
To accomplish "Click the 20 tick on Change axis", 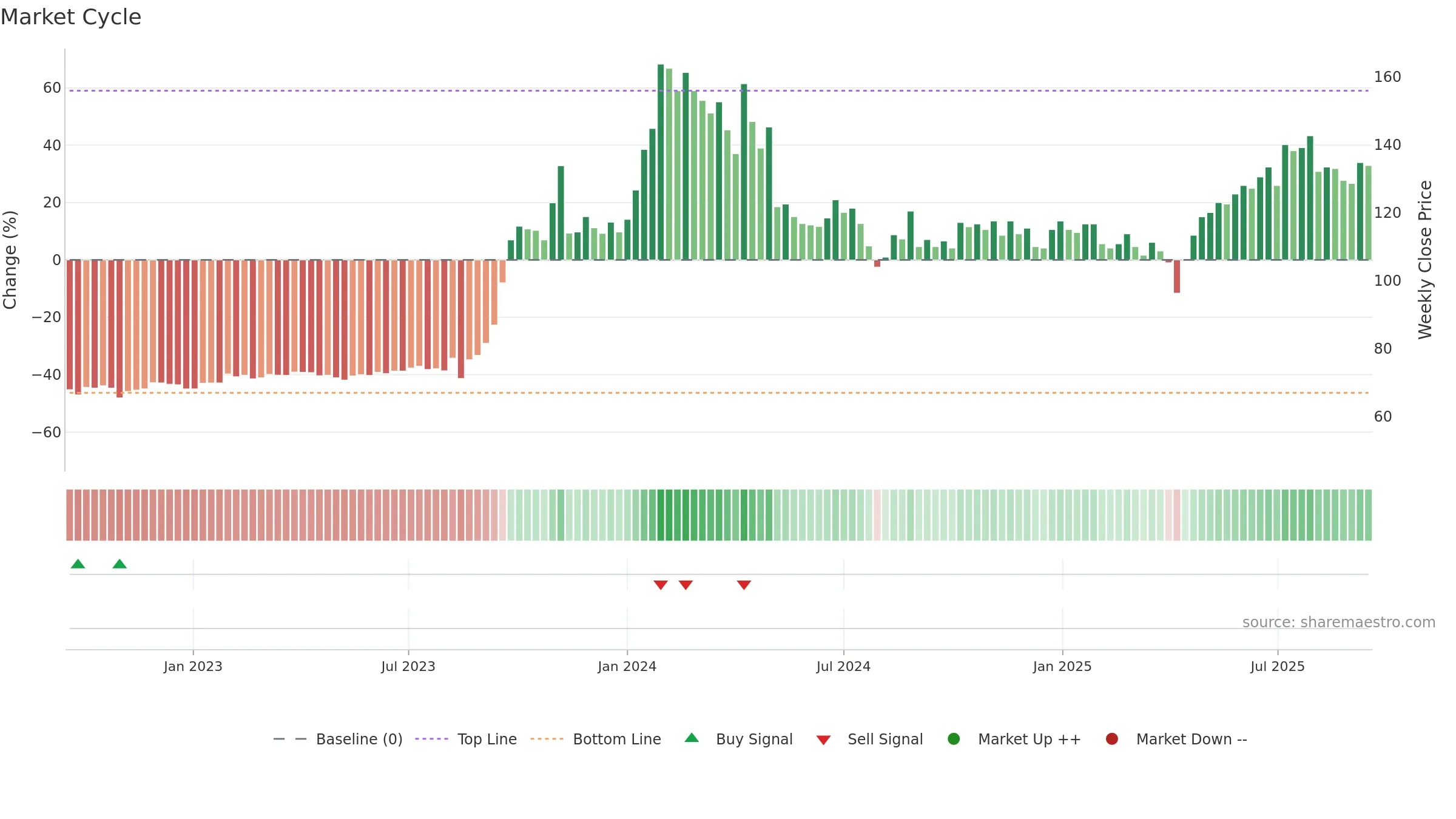I will tap(52, 203).
